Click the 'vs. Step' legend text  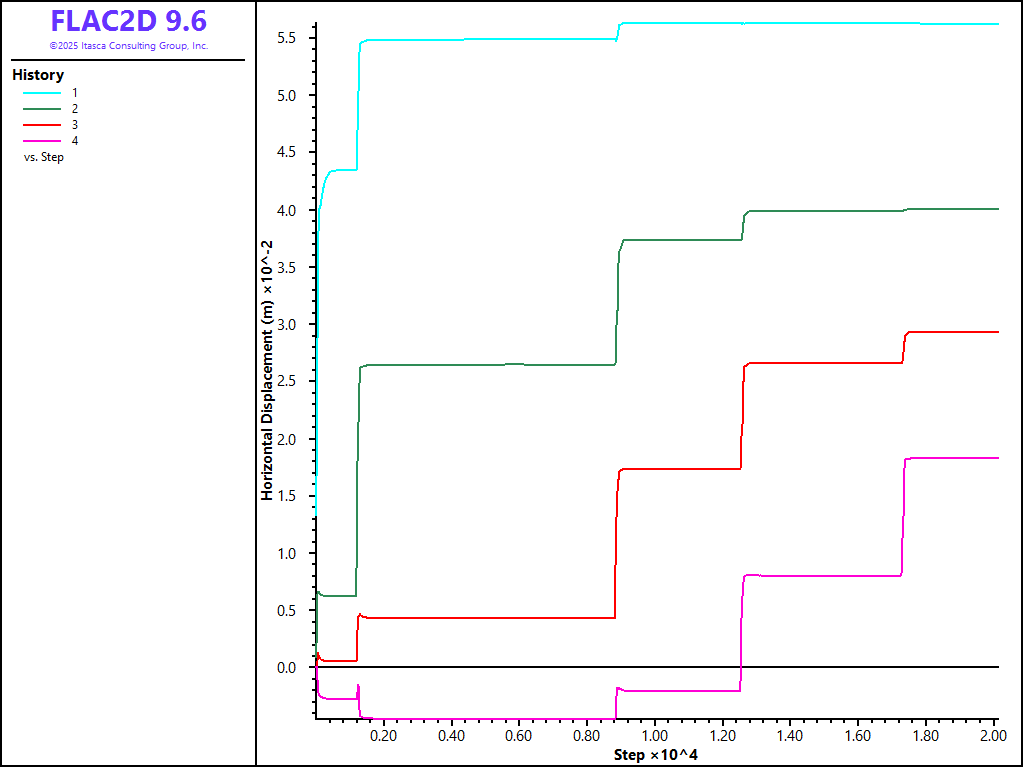click(44, 157)
